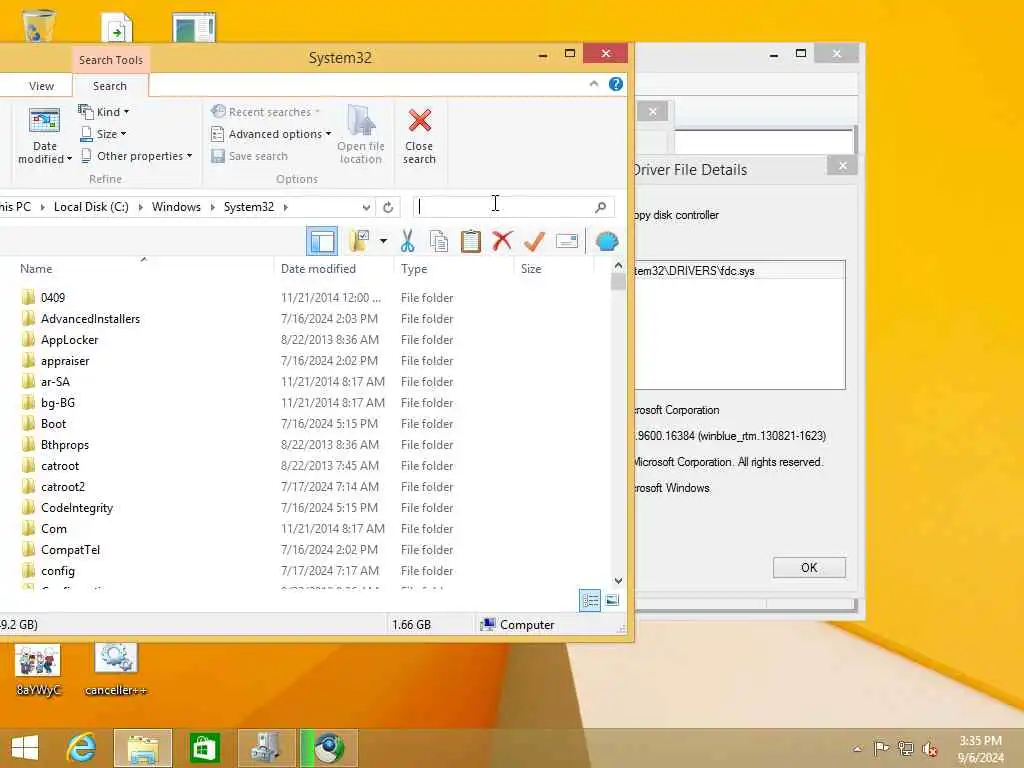Screen dimensions: 1024x768
Task: Click the Date modified search filter icon
Action: point(44,120)
